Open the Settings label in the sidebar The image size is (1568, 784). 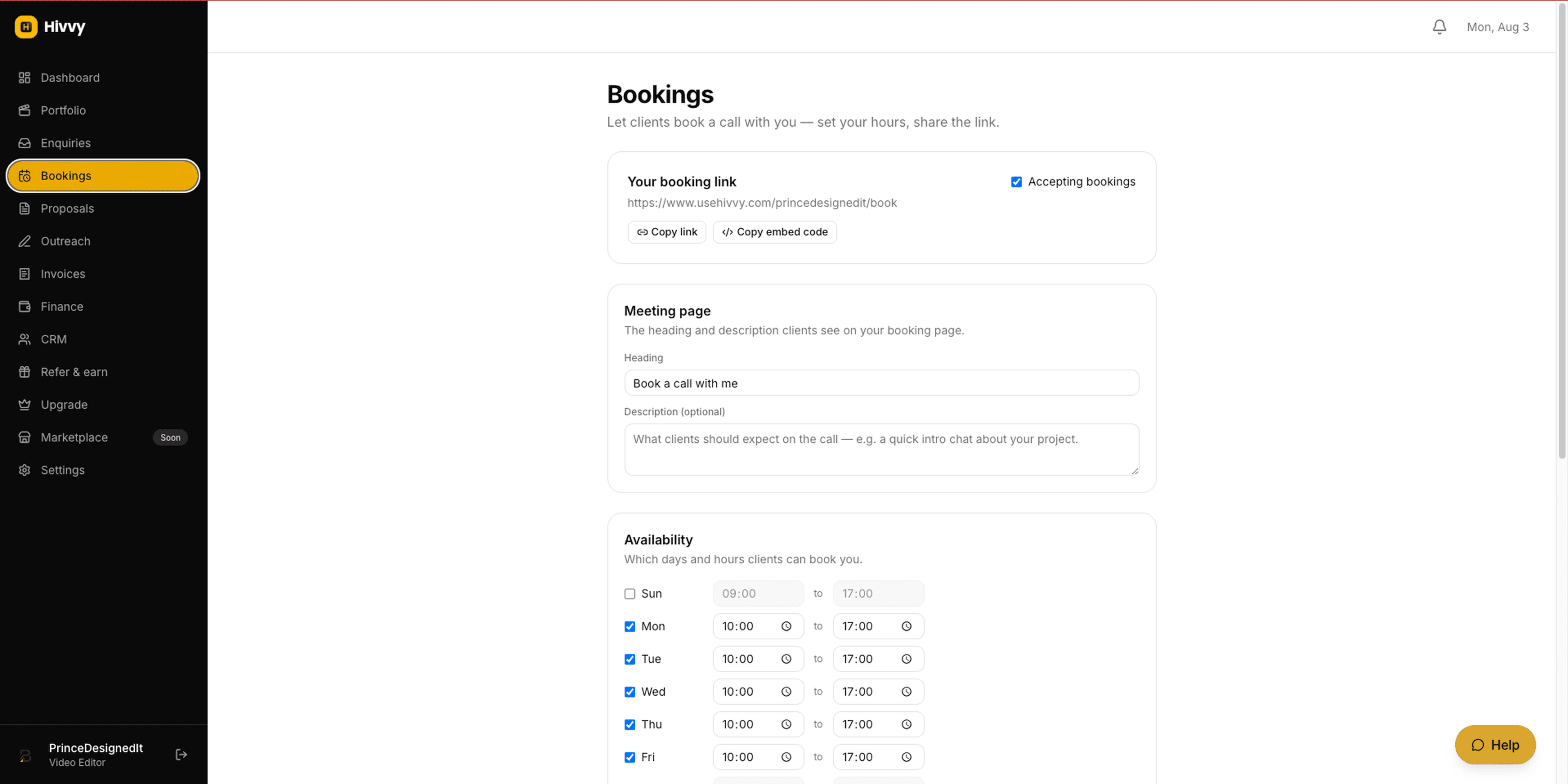click(63, 470)
